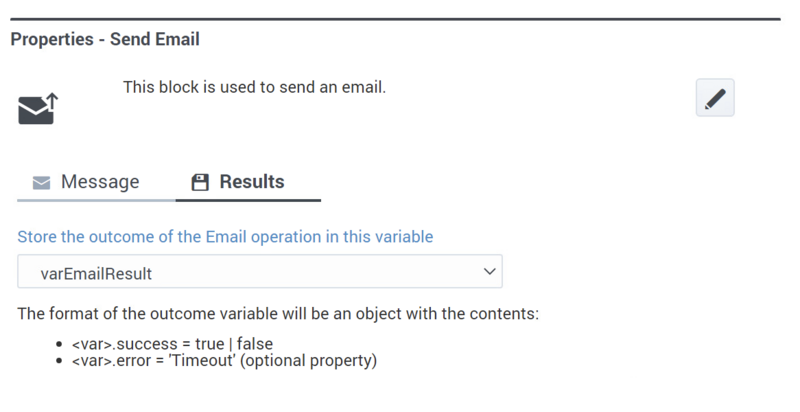Click the '<var>.success = true | false' line

click(172, 344)
